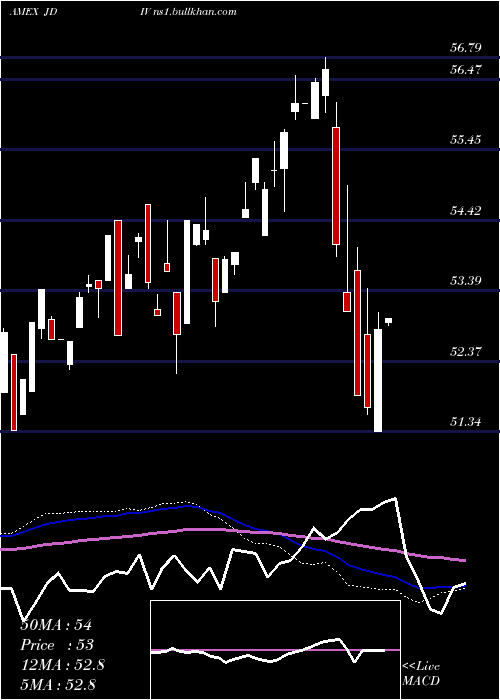Click the large red candle below the peak
The width and height of the screenshot is (500, 700).
coord(336,186)
